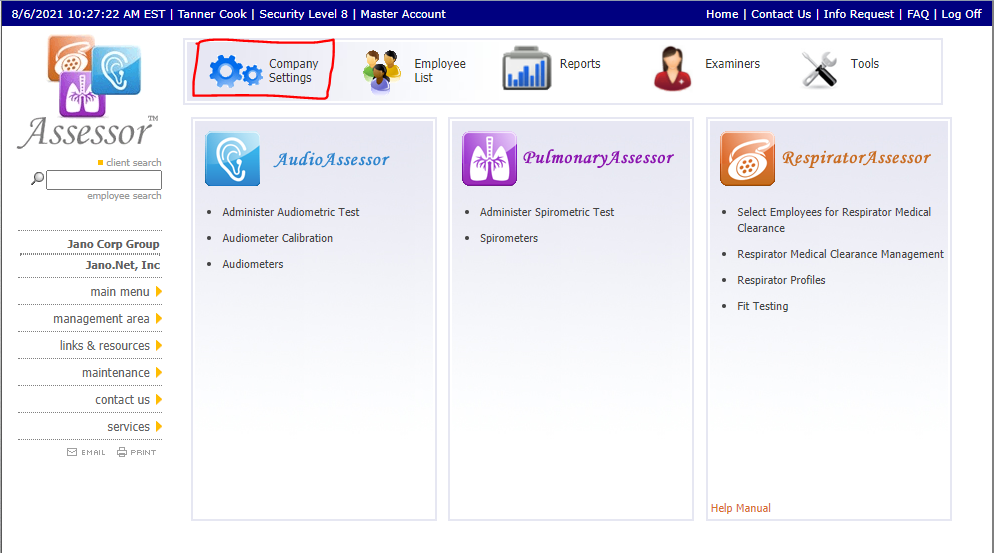Click the client search label
This screenshot has width=994, height=553.
click(133, 162)
